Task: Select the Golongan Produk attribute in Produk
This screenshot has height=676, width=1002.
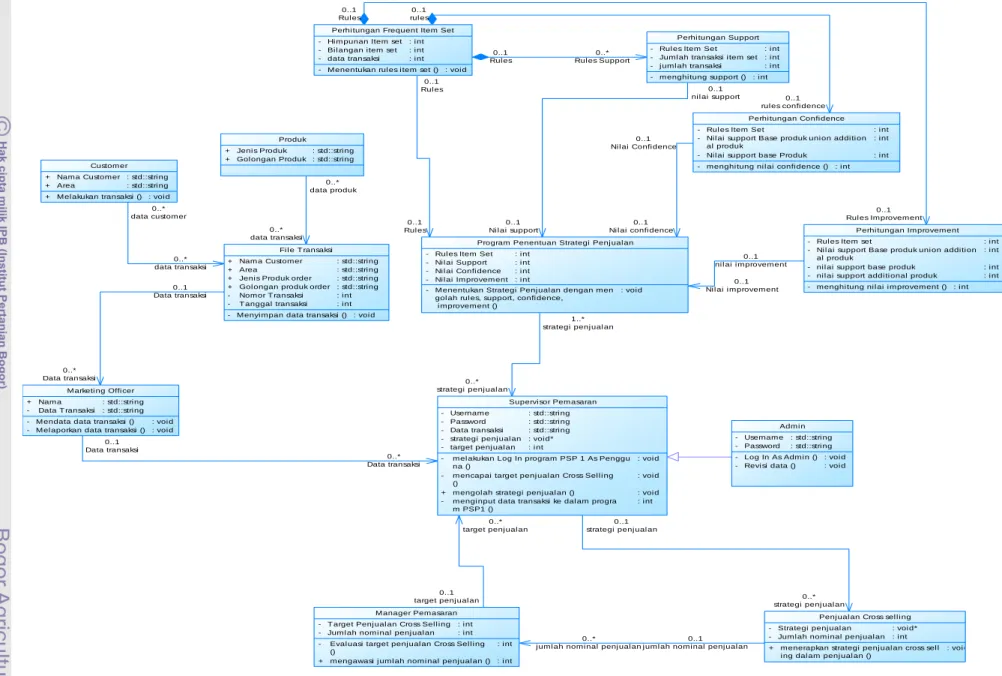Action: click(x=272, y=159)
